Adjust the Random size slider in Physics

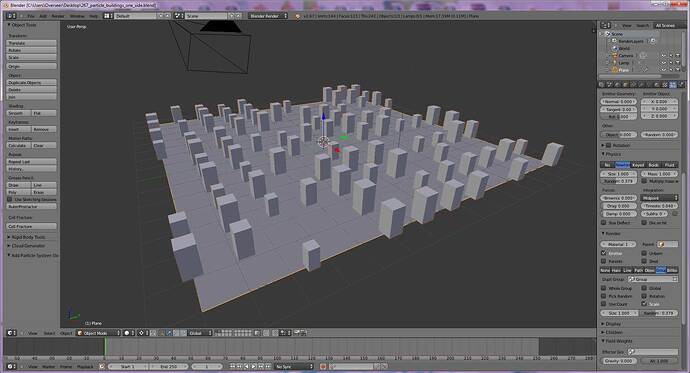coord(618,181)
